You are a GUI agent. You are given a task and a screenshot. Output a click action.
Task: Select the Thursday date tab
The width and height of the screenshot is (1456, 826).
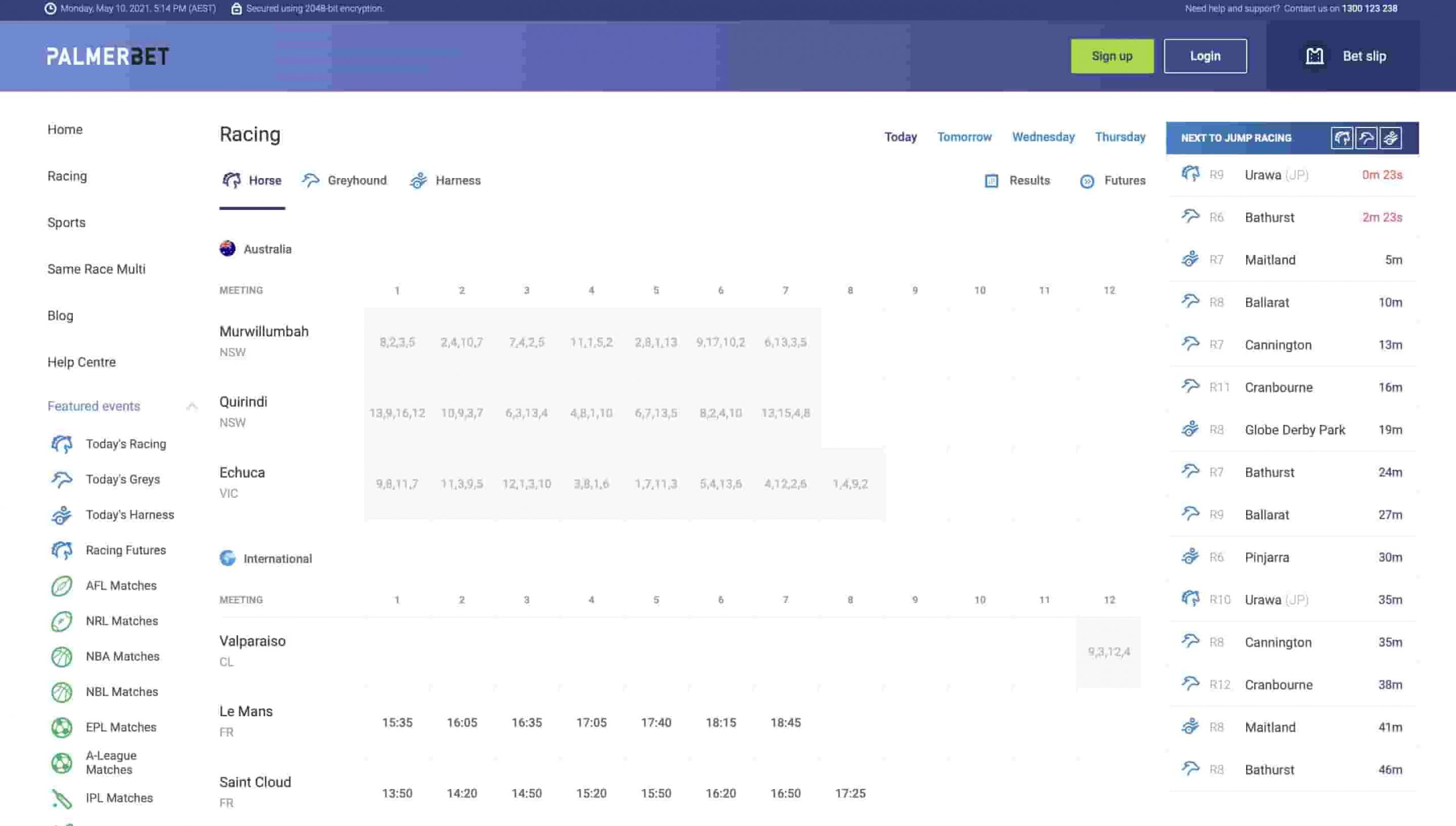pos(1120,137)
